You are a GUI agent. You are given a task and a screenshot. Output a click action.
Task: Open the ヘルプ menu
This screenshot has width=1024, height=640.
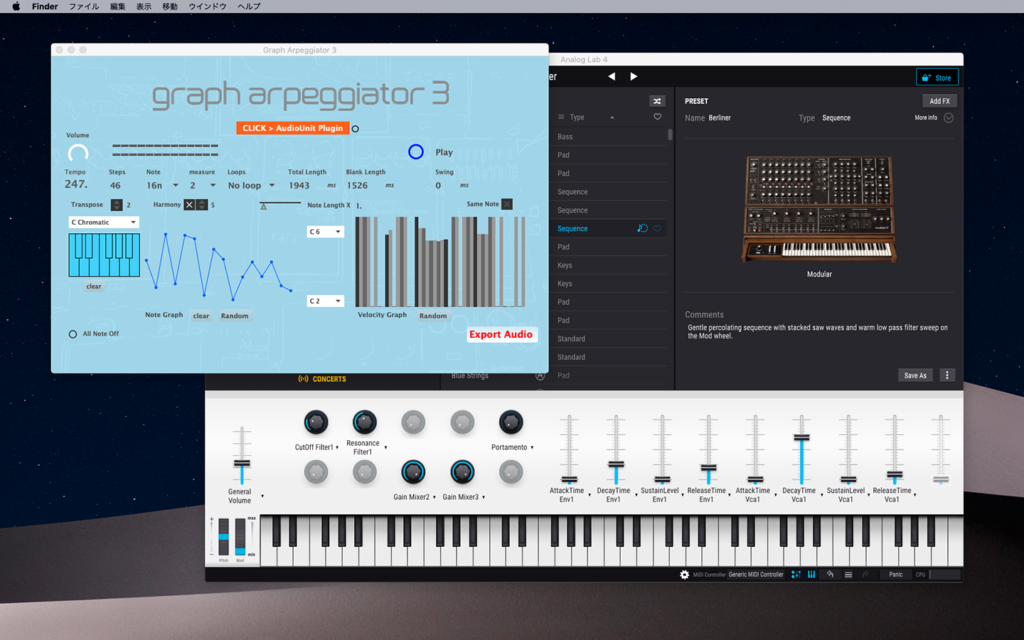(249, 7)
